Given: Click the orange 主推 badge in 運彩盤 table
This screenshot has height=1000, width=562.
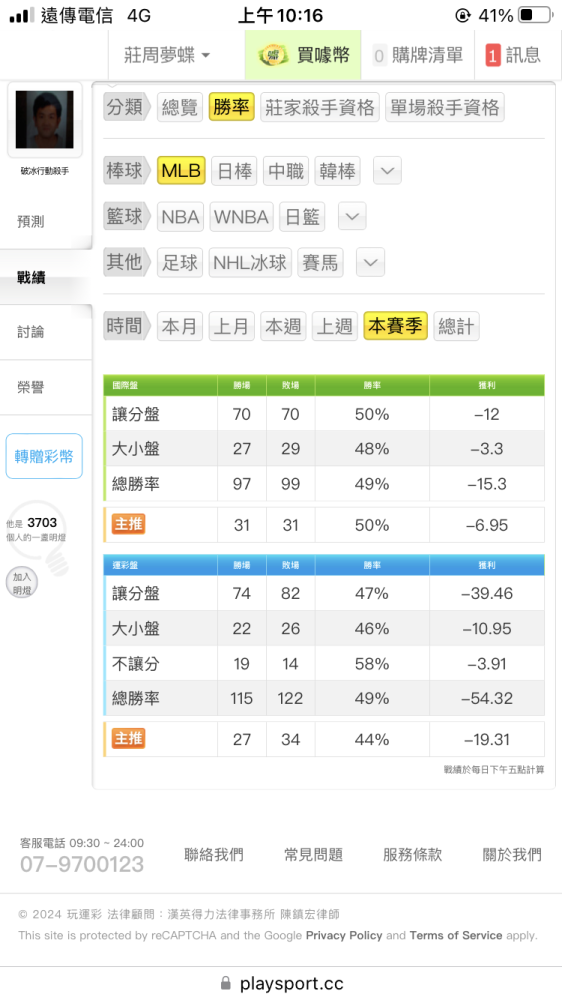Looking at the screenshot, I should 129,739.
